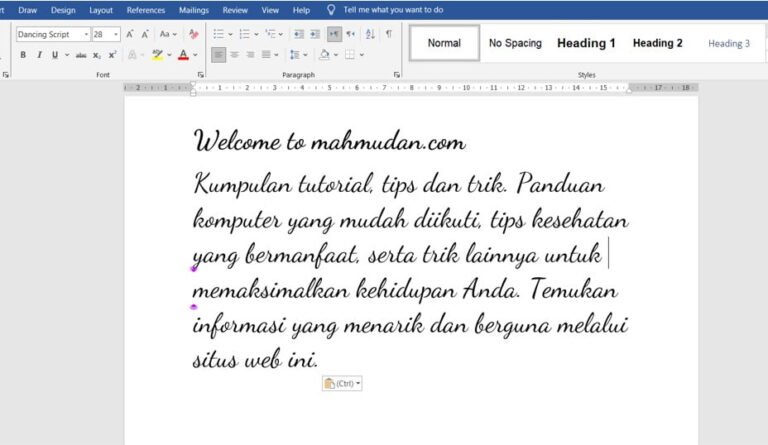
Task: Expand font color options arrow
Action: [195, 55]
